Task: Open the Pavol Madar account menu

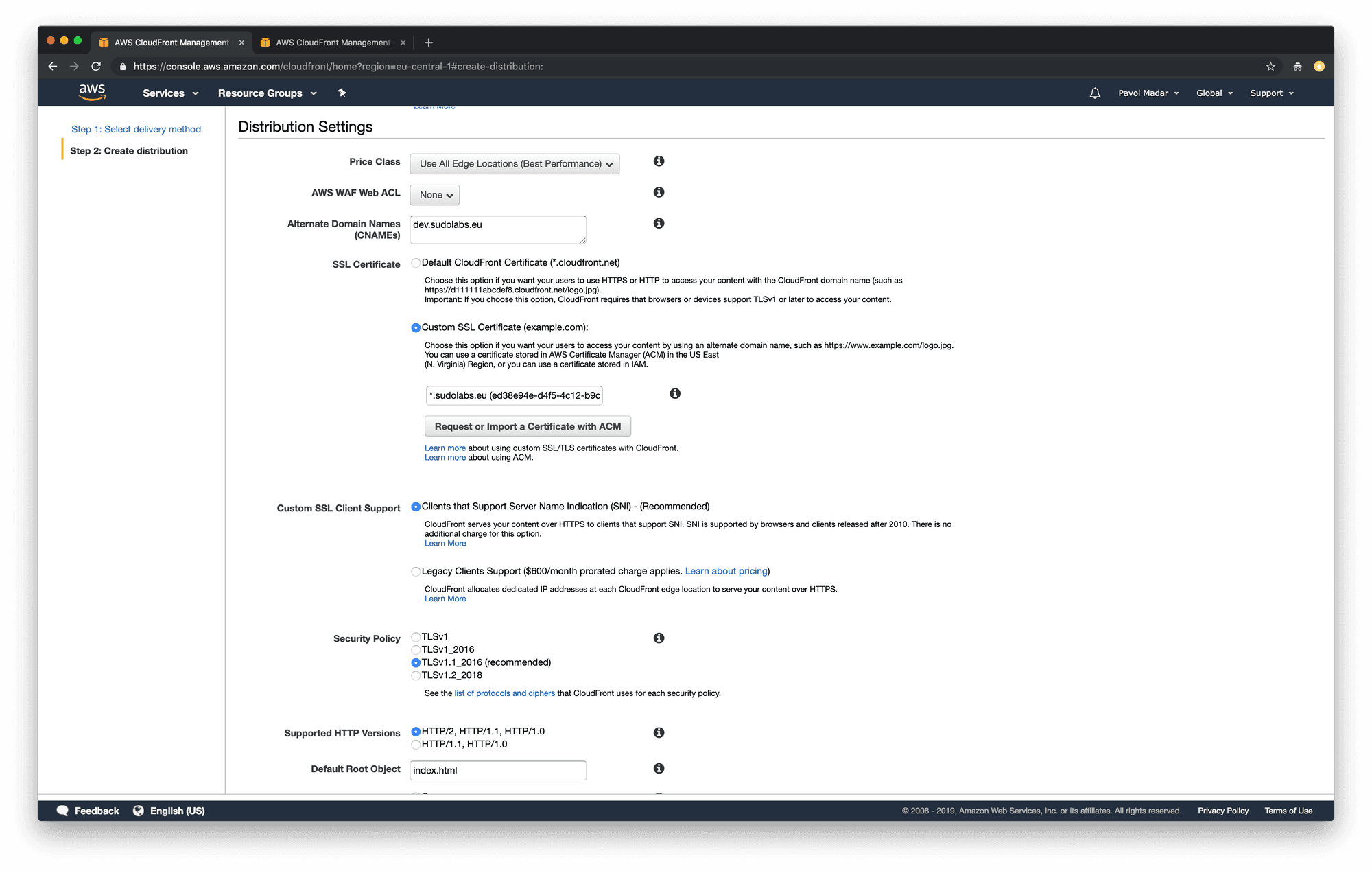Action: tap(1148, 93)
